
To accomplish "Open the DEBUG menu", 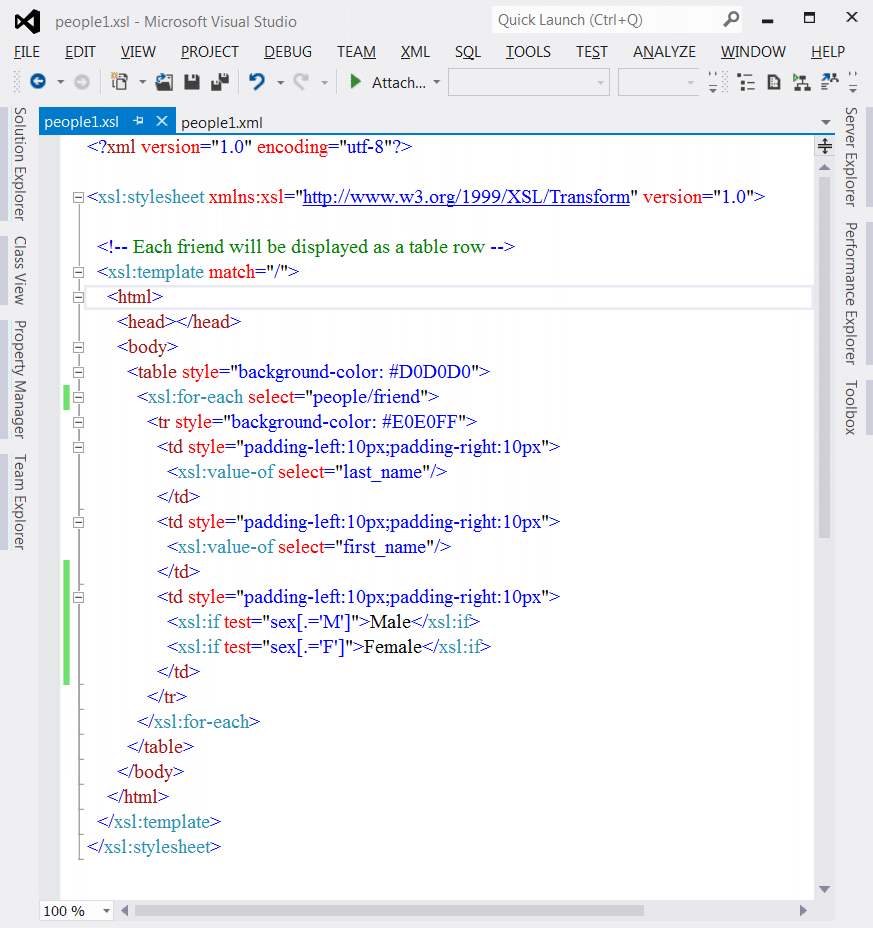I will click(288, 52).
